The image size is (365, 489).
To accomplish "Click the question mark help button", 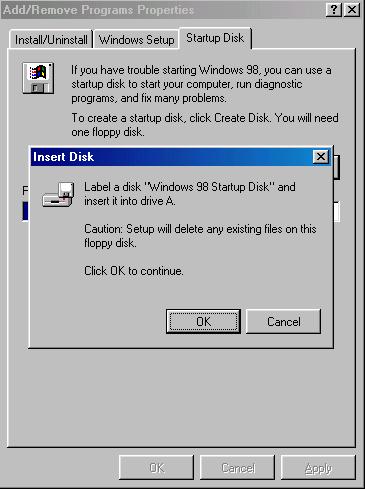I will click(x=334, y=10).
